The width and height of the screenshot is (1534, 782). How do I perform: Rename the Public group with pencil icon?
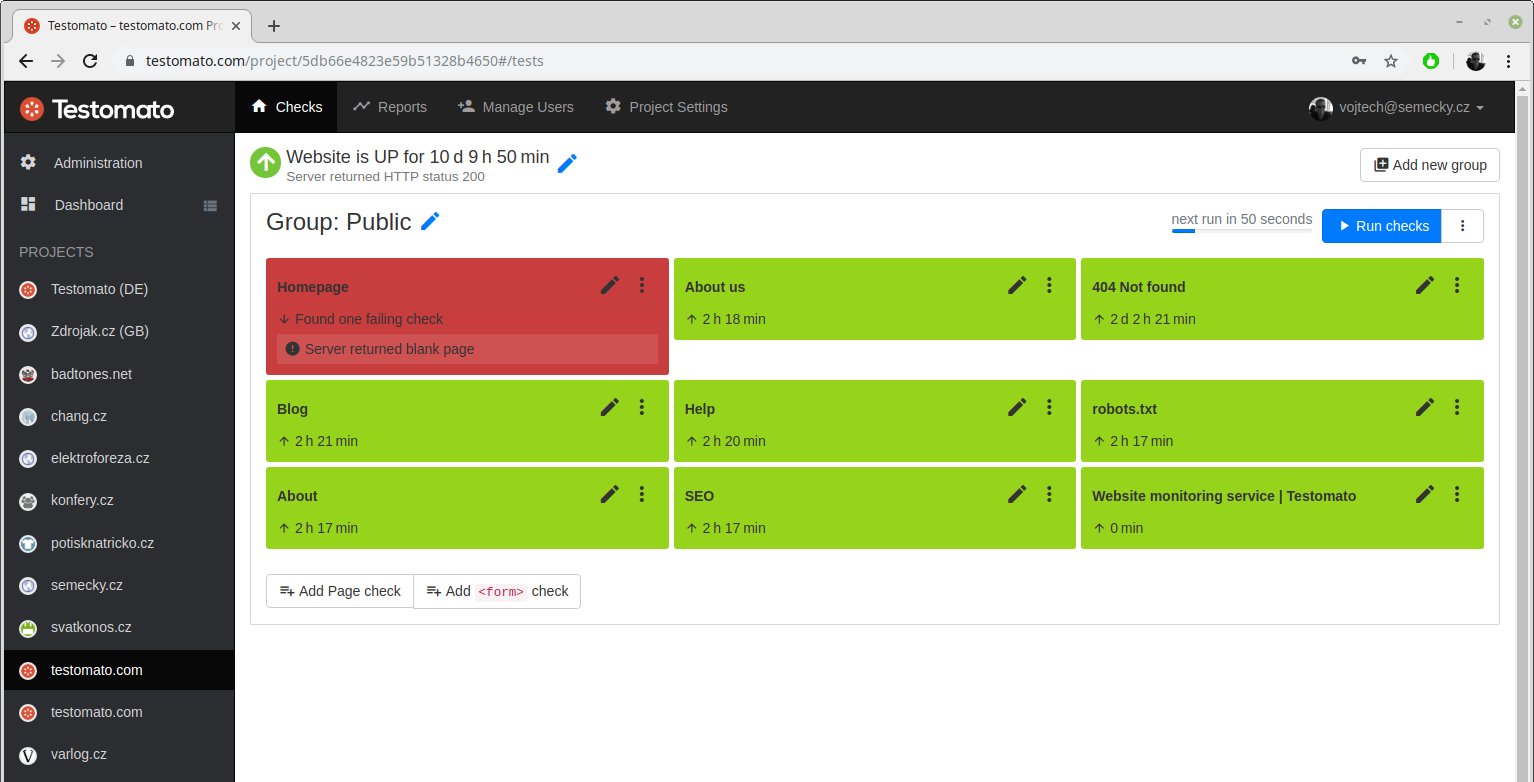430,222
